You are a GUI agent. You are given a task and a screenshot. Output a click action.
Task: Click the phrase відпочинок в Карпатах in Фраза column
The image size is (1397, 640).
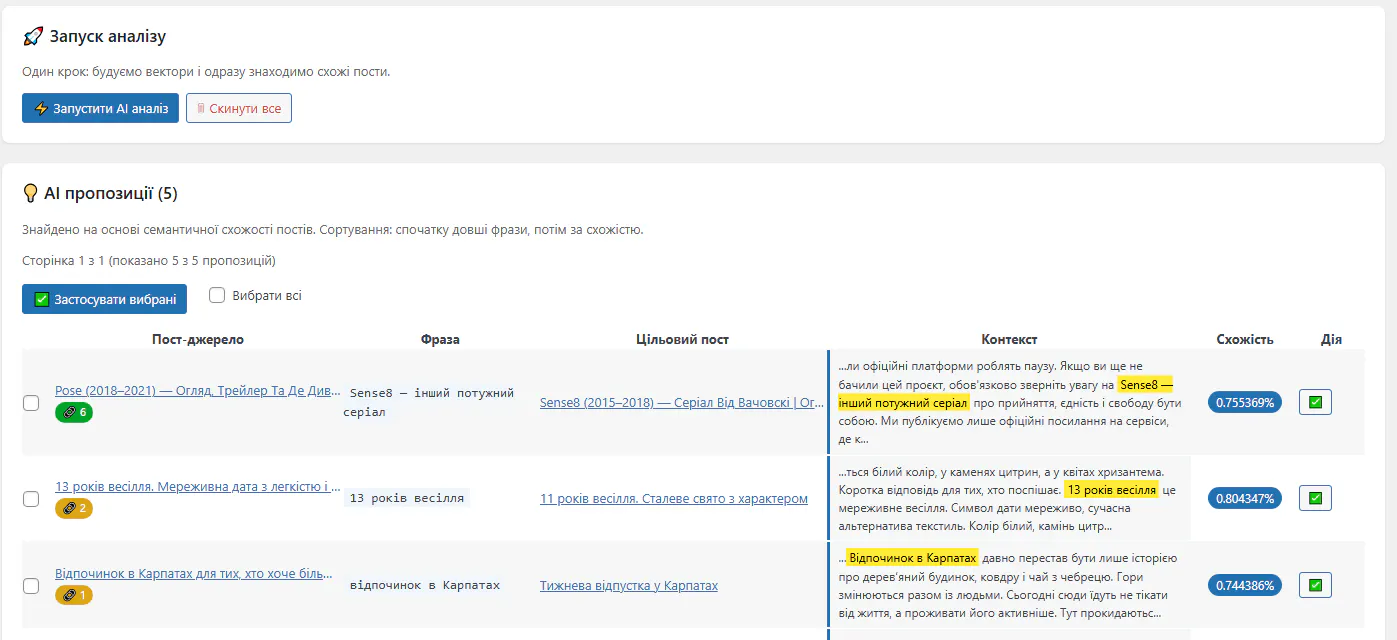click(425, 585)
